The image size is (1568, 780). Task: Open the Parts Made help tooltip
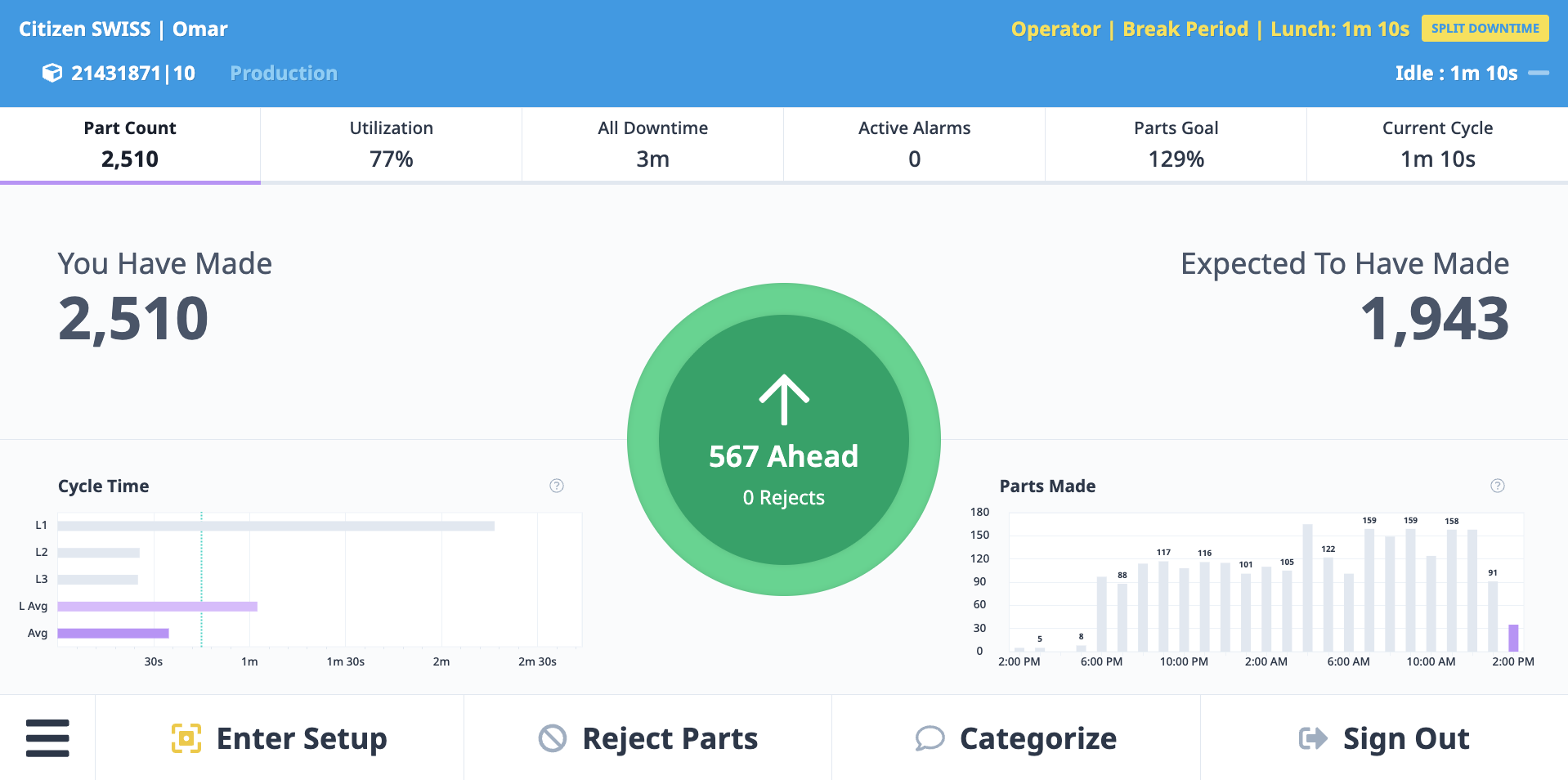(1498, 485)
